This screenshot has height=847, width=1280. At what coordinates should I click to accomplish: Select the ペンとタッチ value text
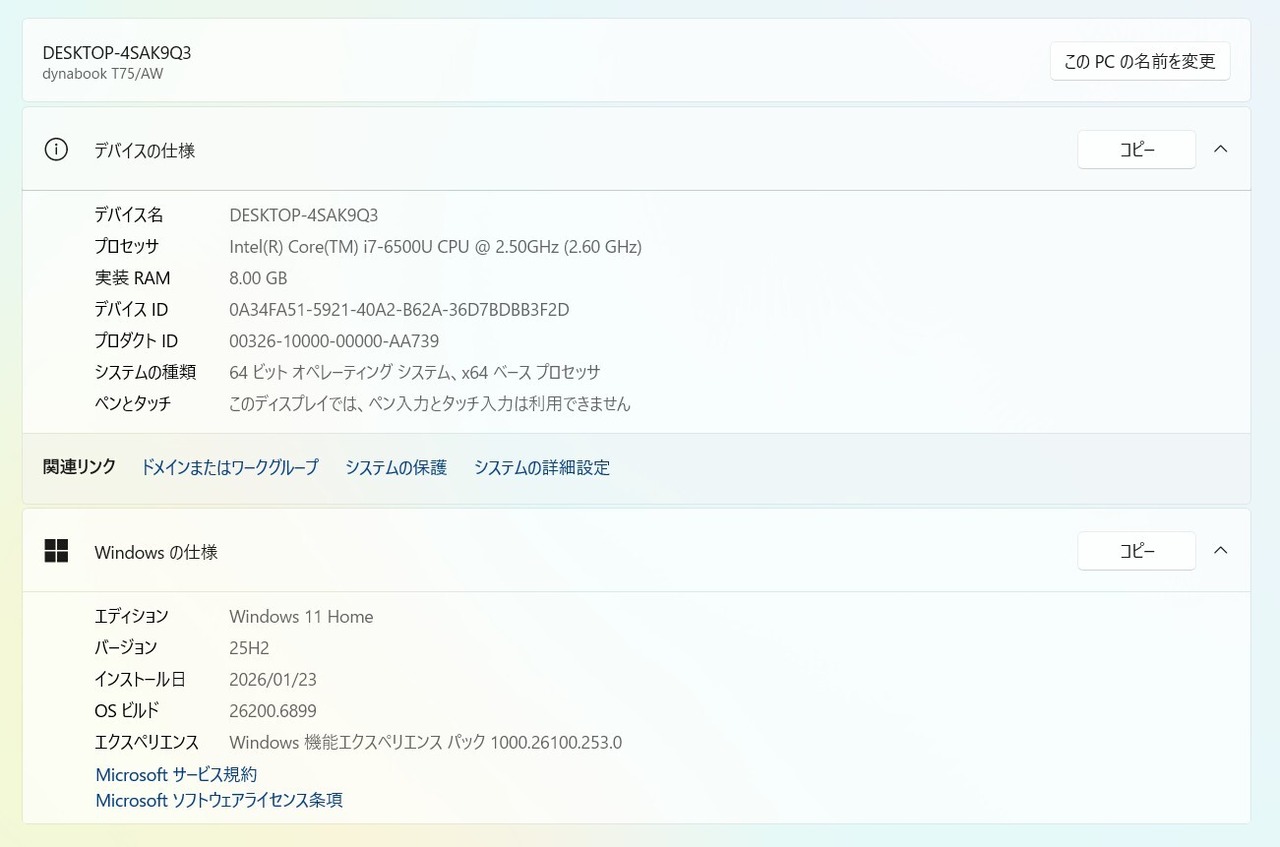click(x=430, y=404)
